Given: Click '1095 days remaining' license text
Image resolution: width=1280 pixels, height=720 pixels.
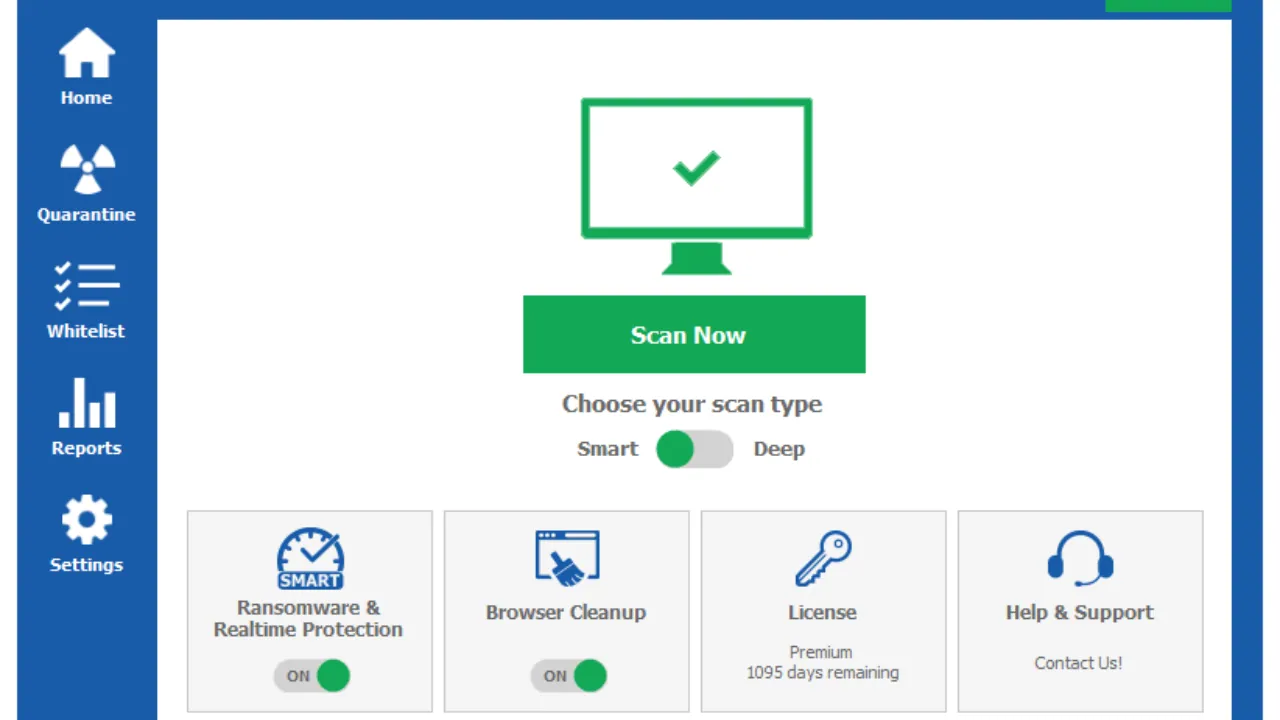Looking at the screenshot, I should click(x=822, y=673).
